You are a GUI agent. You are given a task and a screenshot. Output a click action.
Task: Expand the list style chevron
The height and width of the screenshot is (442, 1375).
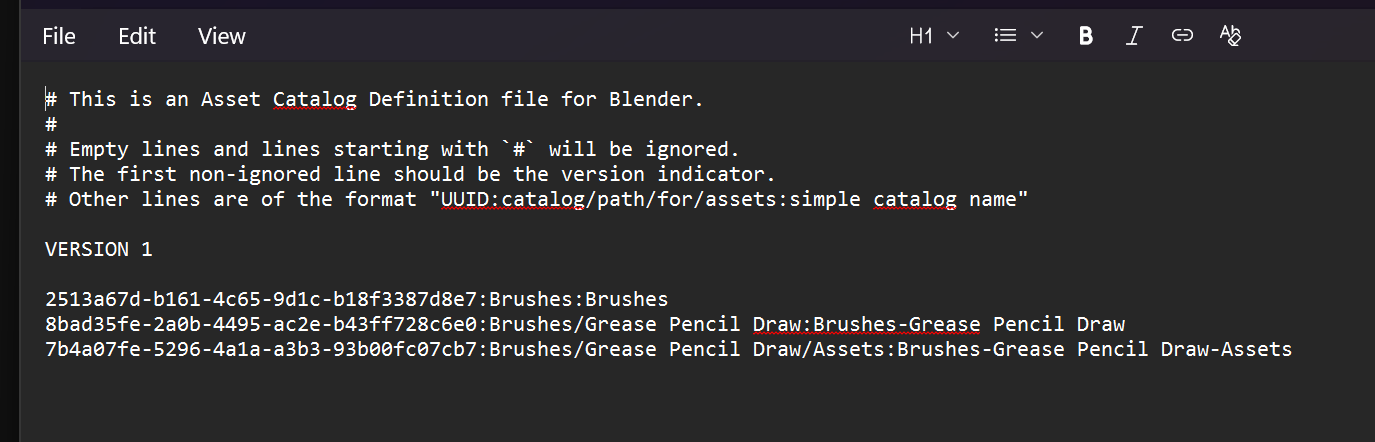(1037, 36)
